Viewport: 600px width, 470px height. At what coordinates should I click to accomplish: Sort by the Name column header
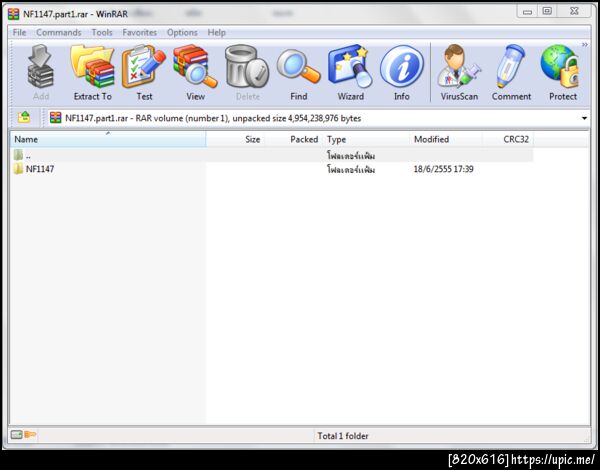tap(108, 139)
